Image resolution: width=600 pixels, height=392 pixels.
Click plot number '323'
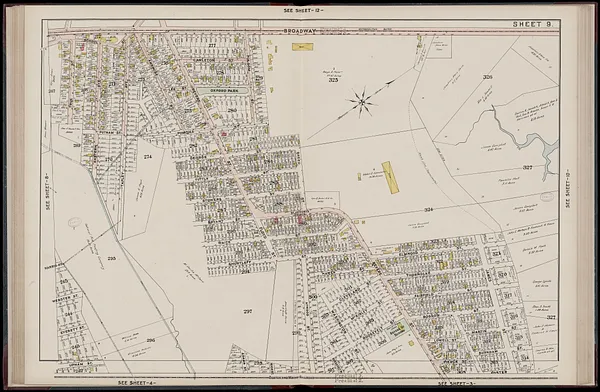pos(333,80)
